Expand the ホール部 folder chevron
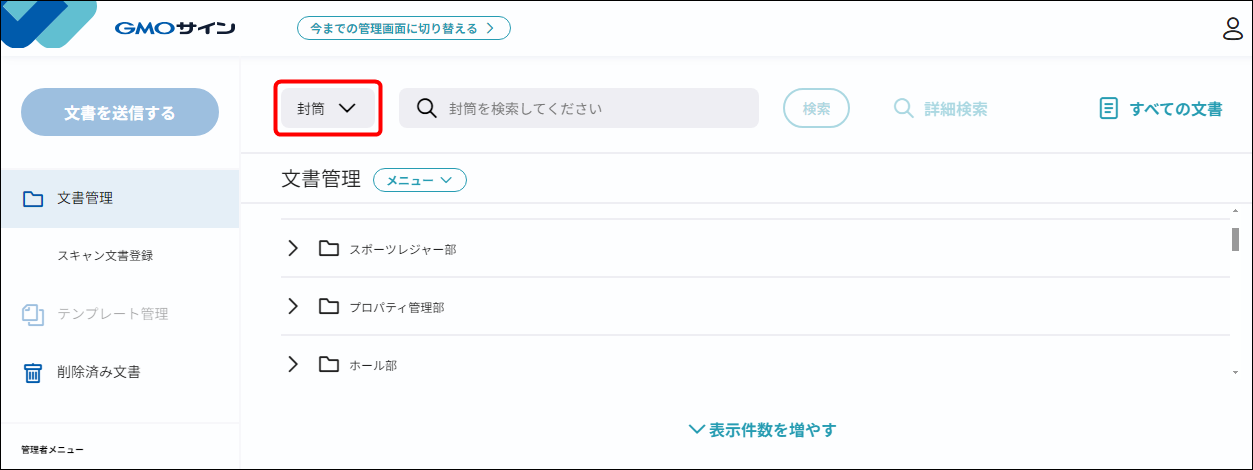 [293, 365]
